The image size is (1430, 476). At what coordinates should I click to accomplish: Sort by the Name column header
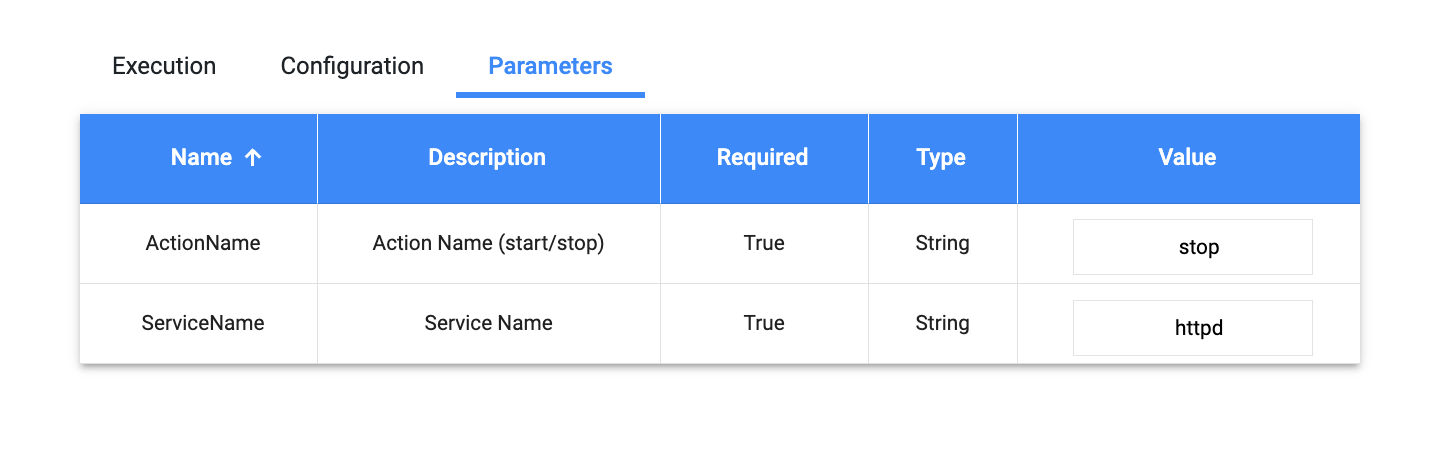201,158
